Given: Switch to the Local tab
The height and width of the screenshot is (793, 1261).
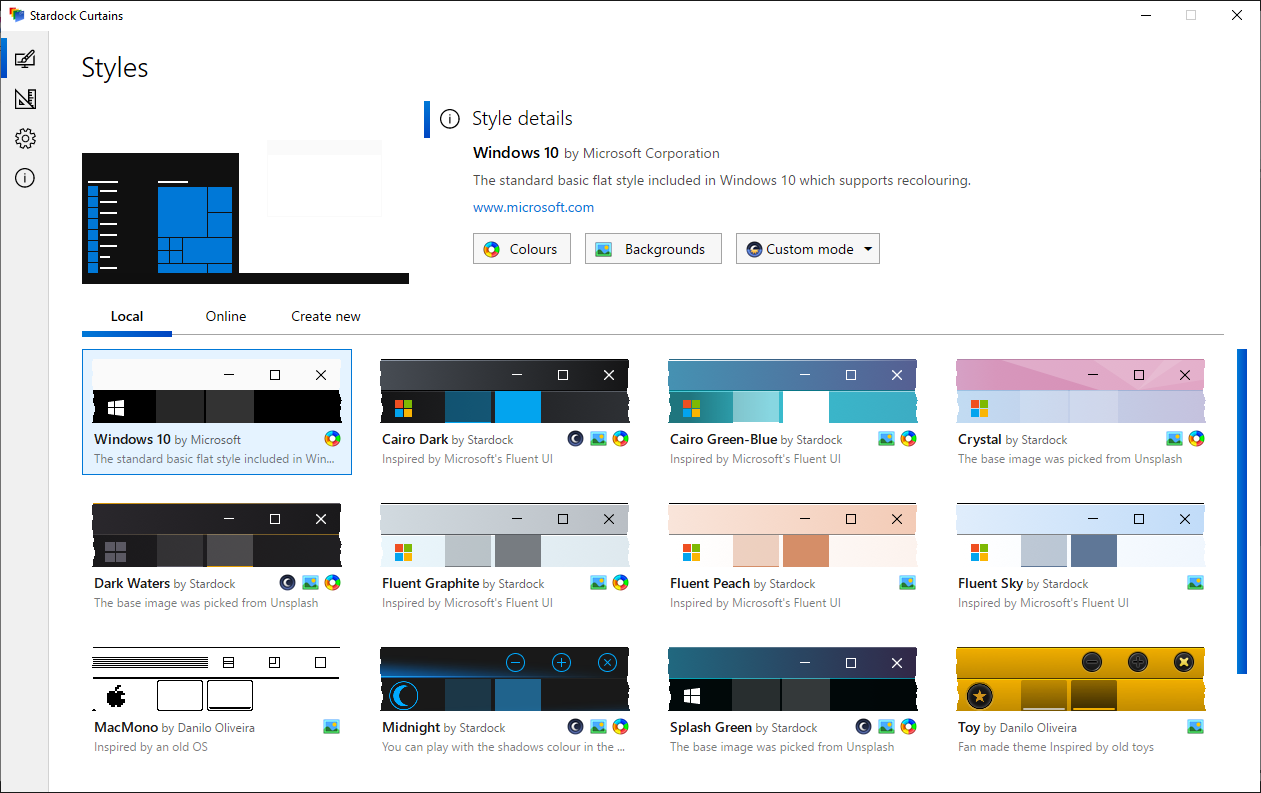Looking at the screenshot, I should pos(127,316).
